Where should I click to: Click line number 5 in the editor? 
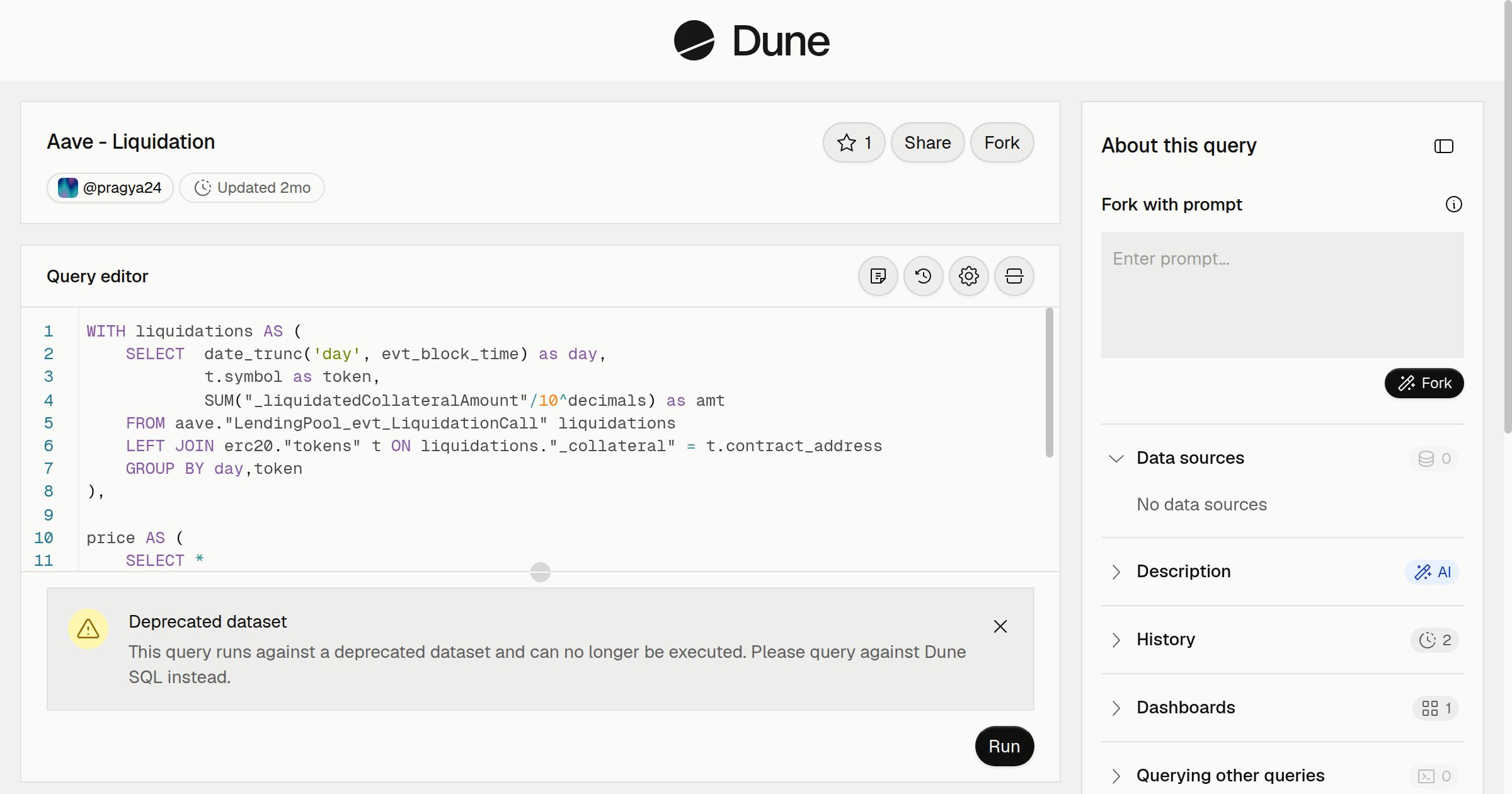click(x=49, y=423)
